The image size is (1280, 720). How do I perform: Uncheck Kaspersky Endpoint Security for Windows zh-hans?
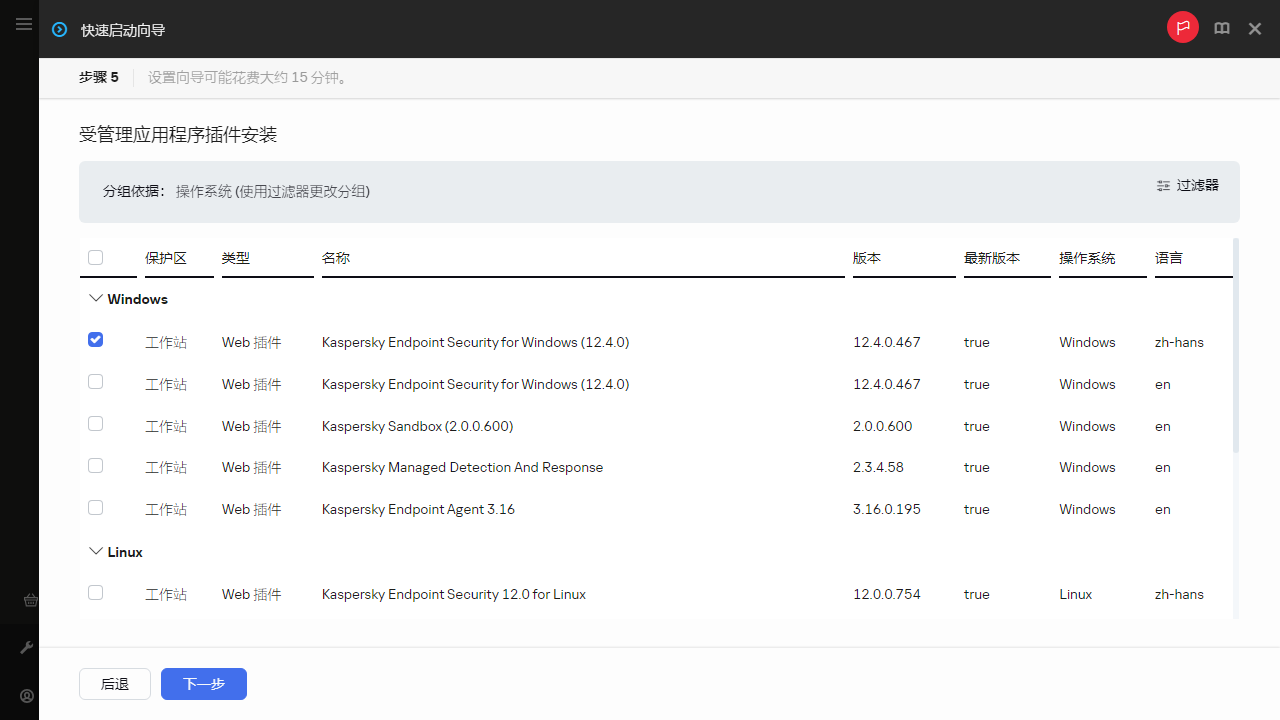coord(95,340)
